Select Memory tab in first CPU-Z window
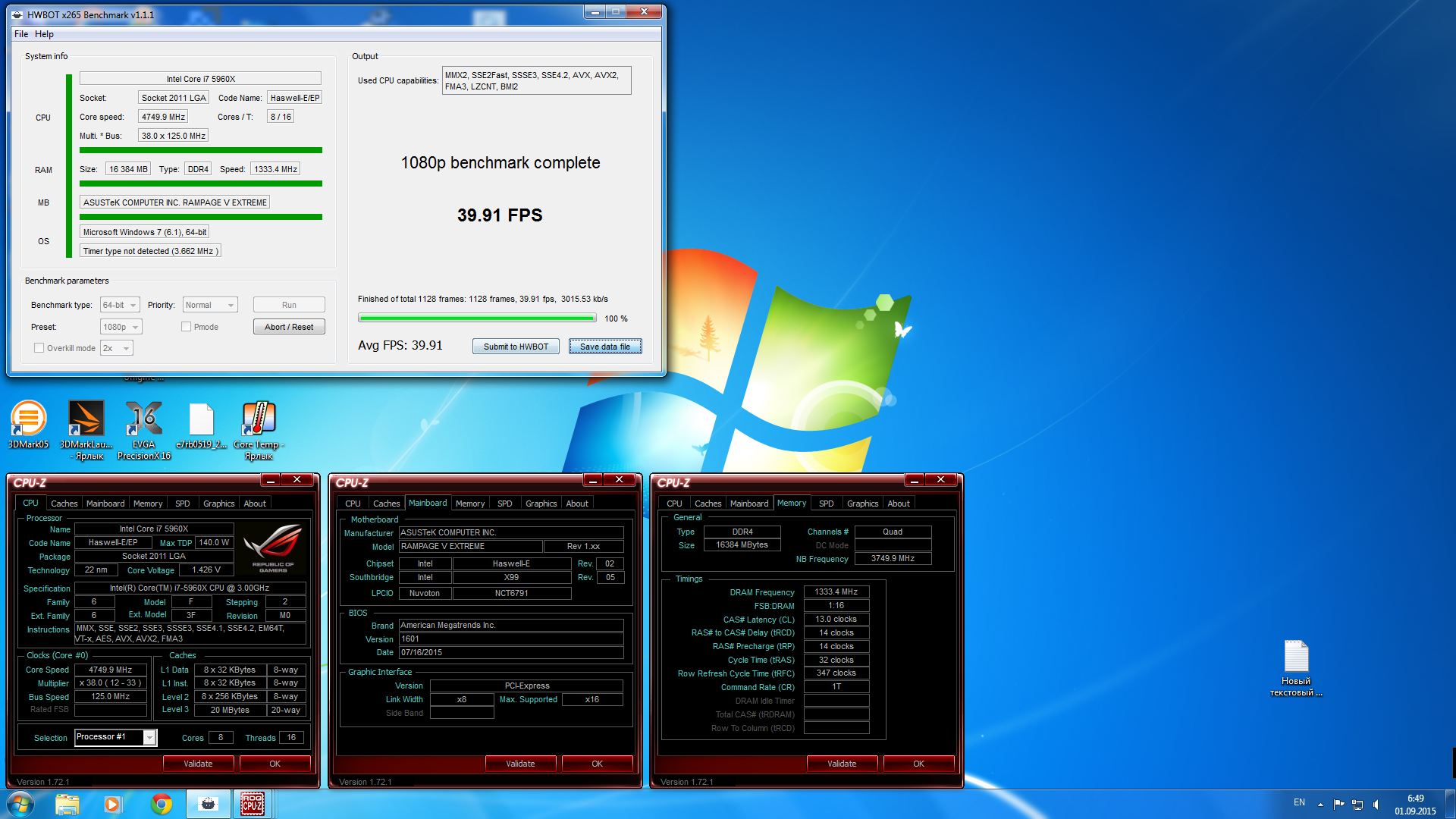This screenshot has height=819, width=1456. [x=148, y=504]
